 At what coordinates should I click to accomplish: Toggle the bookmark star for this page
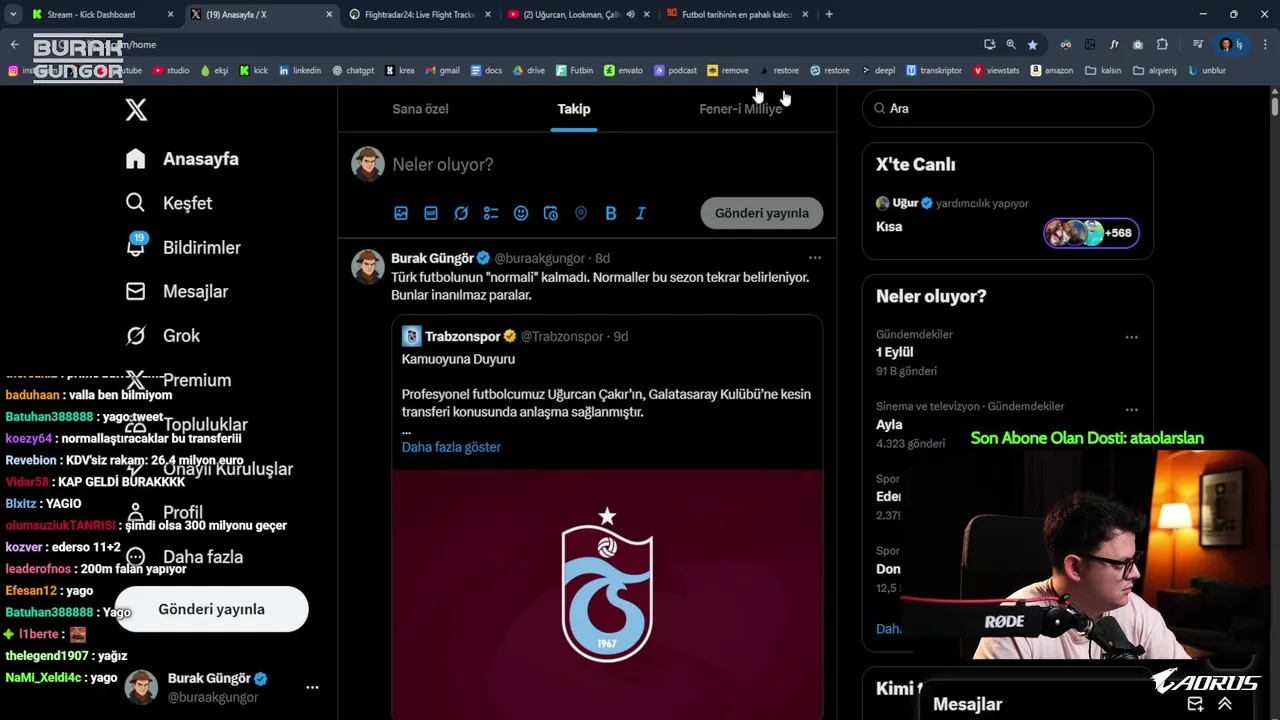(x=1032, y=44)
